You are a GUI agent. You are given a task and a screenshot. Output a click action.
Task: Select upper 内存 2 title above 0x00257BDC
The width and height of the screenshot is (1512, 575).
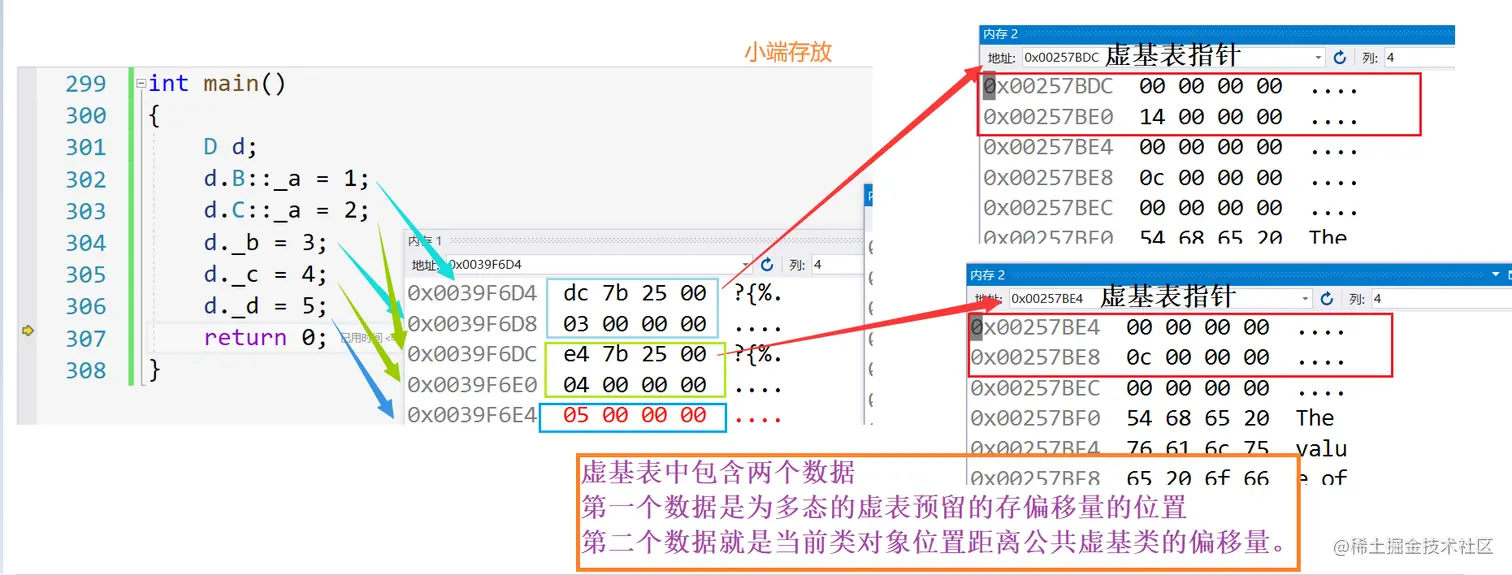(1002, 34)
